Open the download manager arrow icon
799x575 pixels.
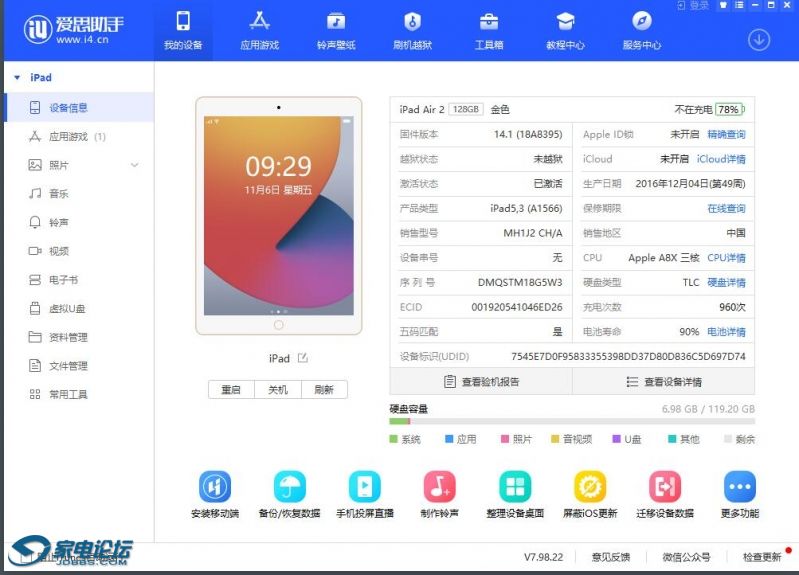759,40
